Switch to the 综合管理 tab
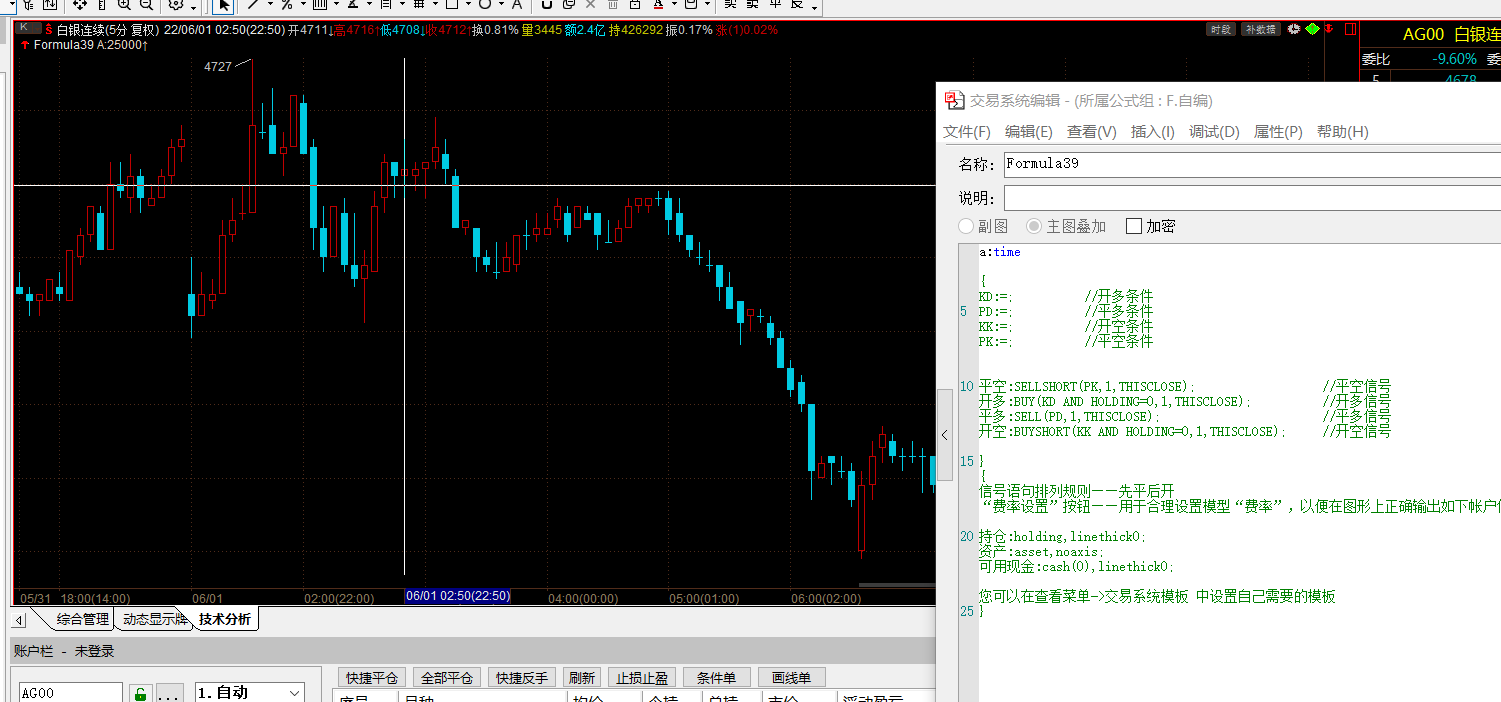Image resolution: width=1501 pixels, height=702 pixels. [x=83, y=619]
